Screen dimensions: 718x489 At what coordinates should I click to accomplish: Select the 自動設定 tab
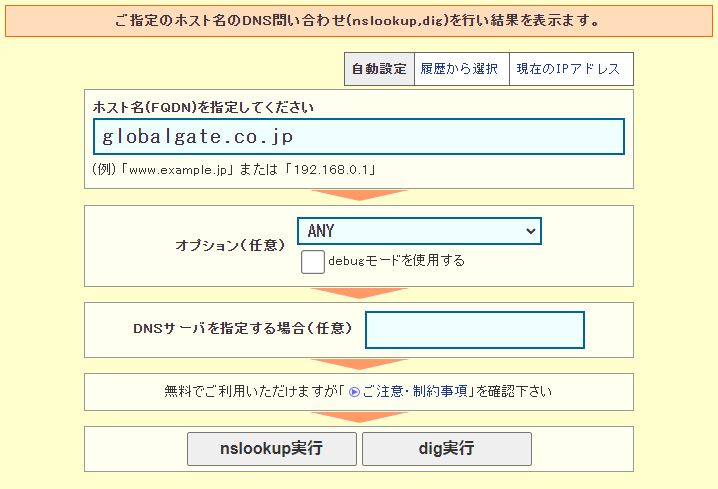pyautogui.click(x=379, y=69)
